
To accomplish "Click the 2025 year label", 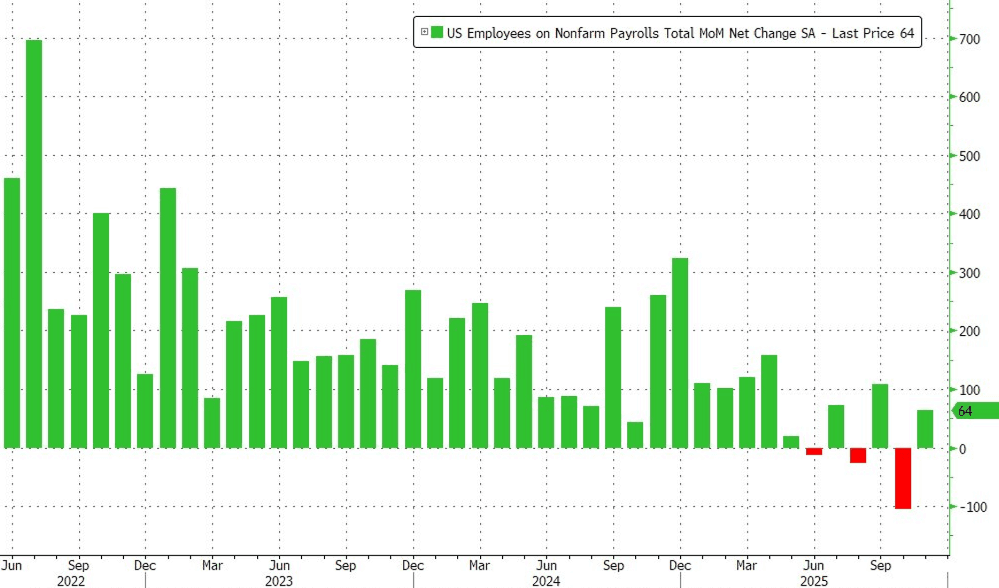I will point(814,579).
